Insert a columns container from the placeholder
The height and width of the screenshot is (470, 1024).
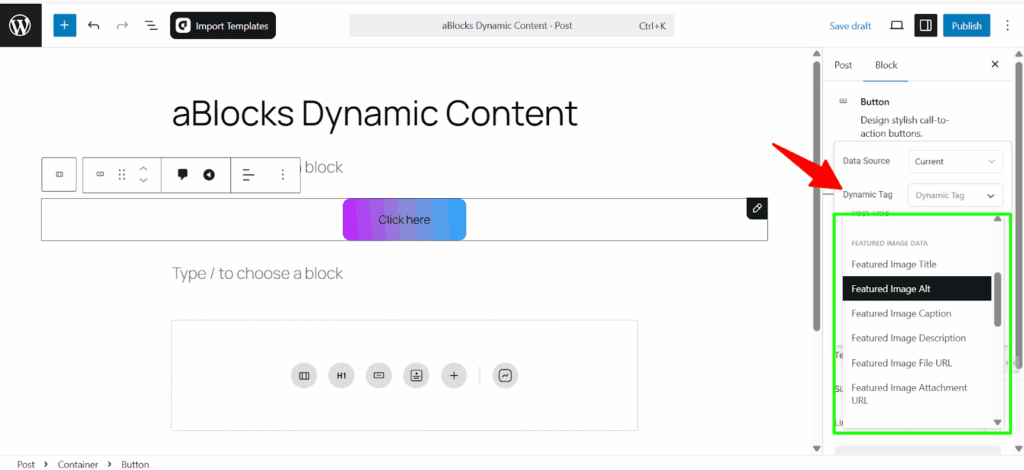(304, 375)
